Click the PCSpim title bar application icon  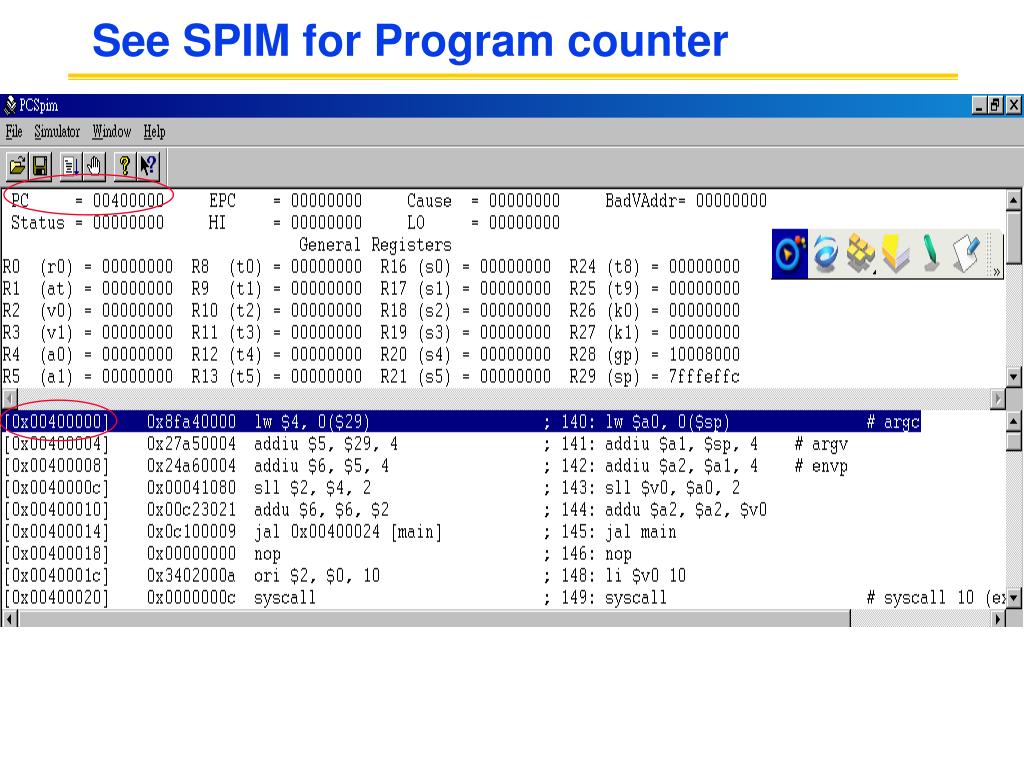10,105
